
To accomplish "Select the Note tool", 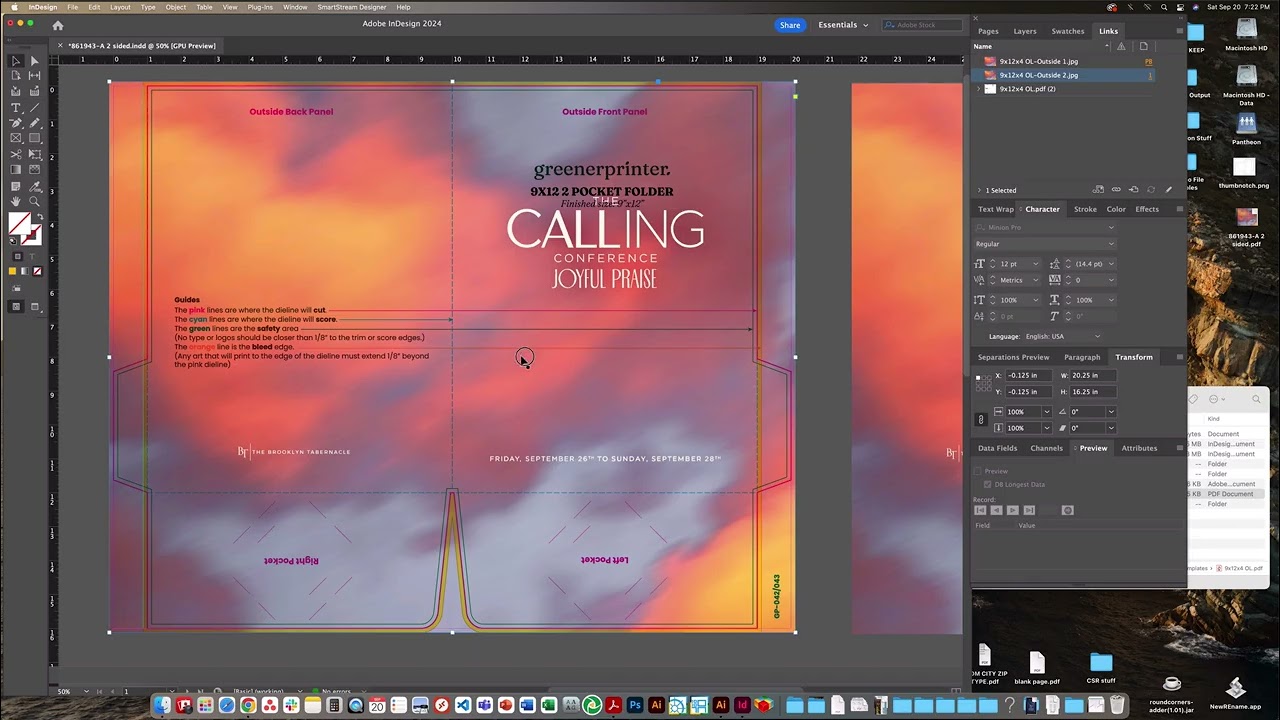I will (15, 186).
